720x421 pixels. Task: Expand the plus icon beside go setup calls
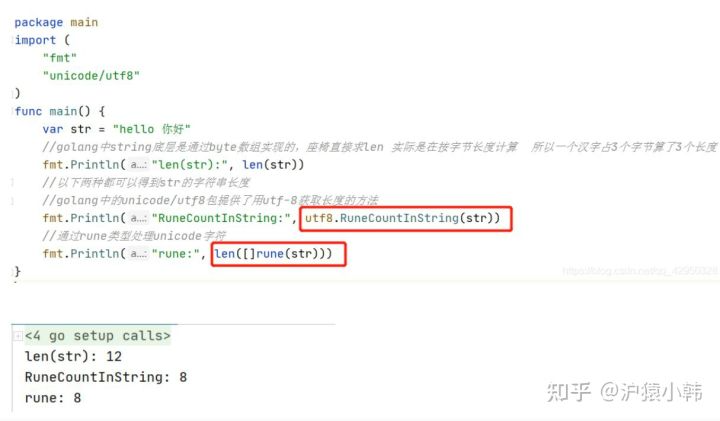[x=17, y=336]
